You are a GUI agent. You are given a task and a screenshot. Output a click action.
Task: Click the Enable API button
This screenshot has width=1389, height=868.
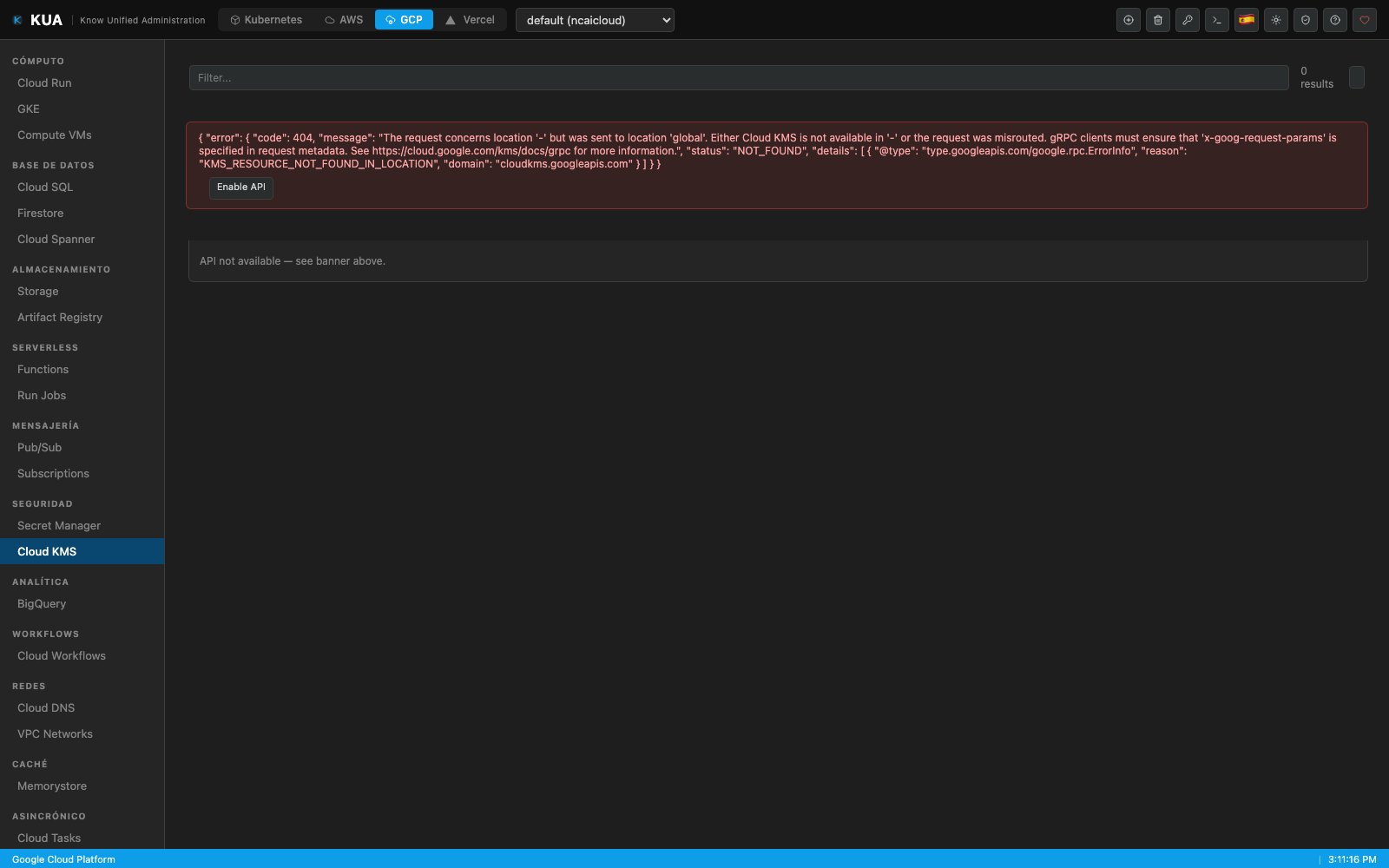(241, 187)
